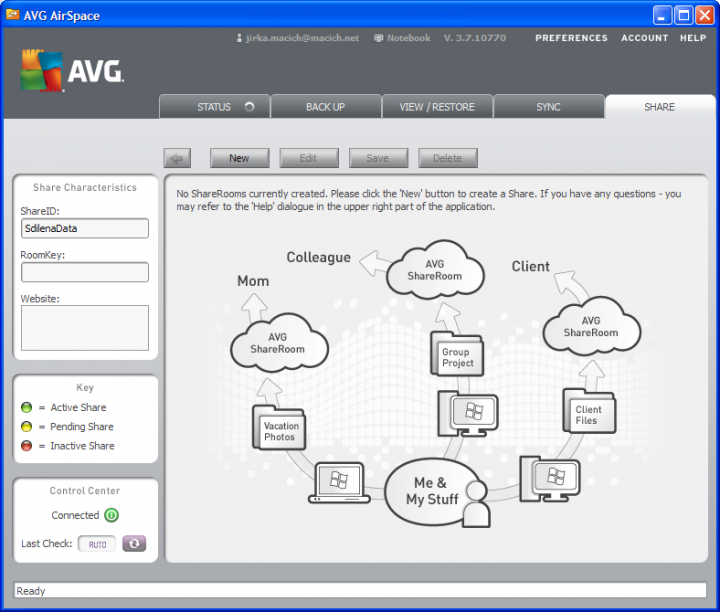Click the Vacation Photos folder icon
The height and width of the screenshot is (612, 720).
(279, 427)
